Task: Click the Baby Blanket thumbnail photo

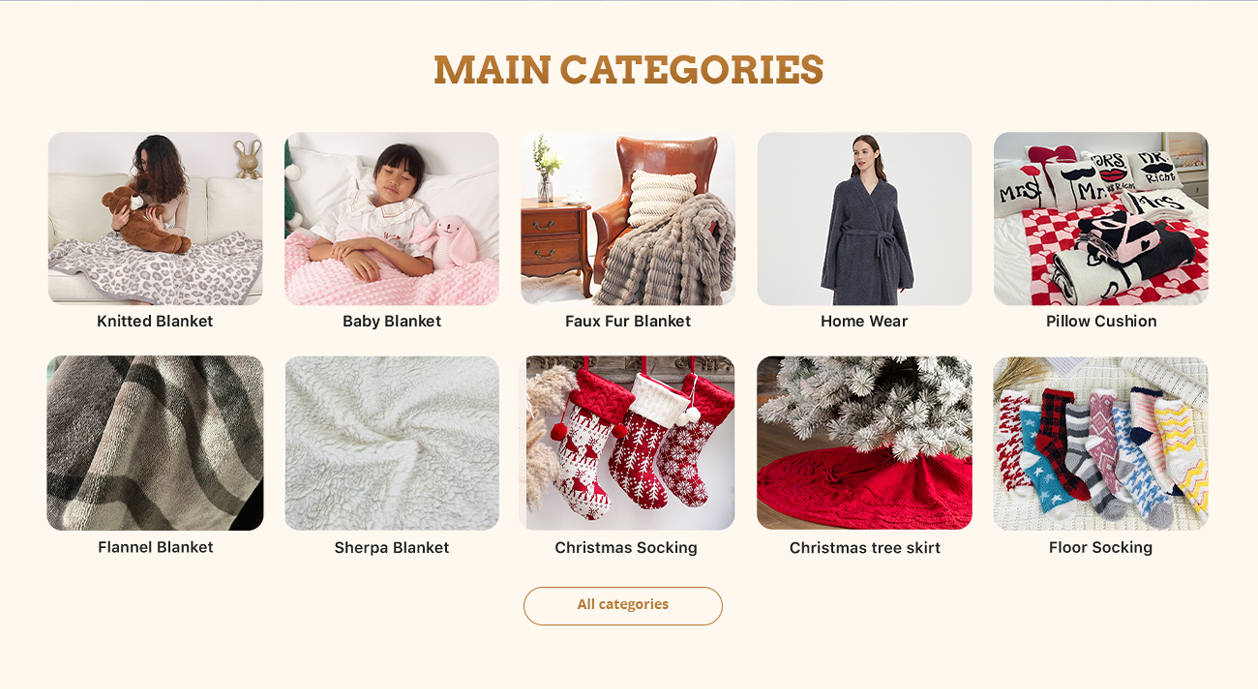Action: point(392,218)
